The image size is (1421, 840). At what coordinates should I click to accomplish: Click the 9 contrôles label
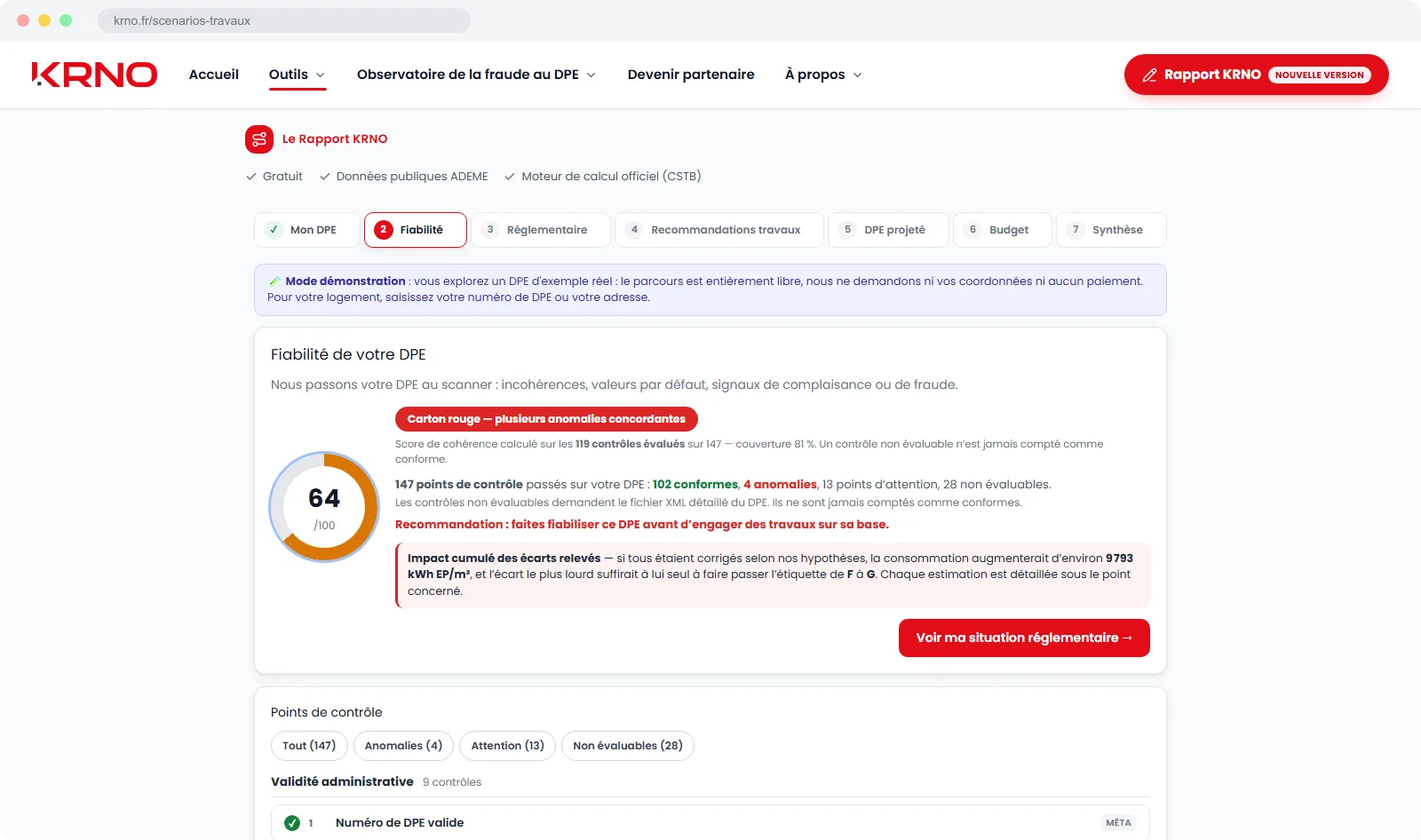coord(452,782)
